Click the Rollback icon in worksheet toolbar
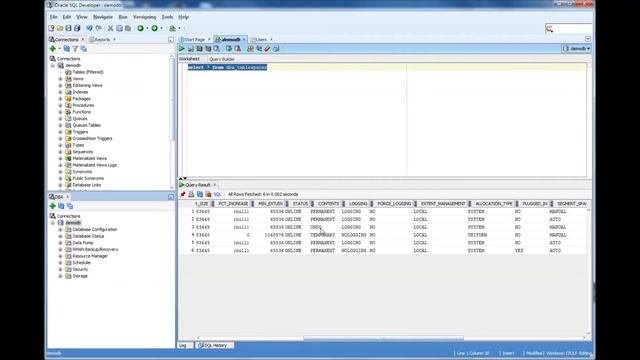This screenshot has width=640, height=360. (238, 49)
